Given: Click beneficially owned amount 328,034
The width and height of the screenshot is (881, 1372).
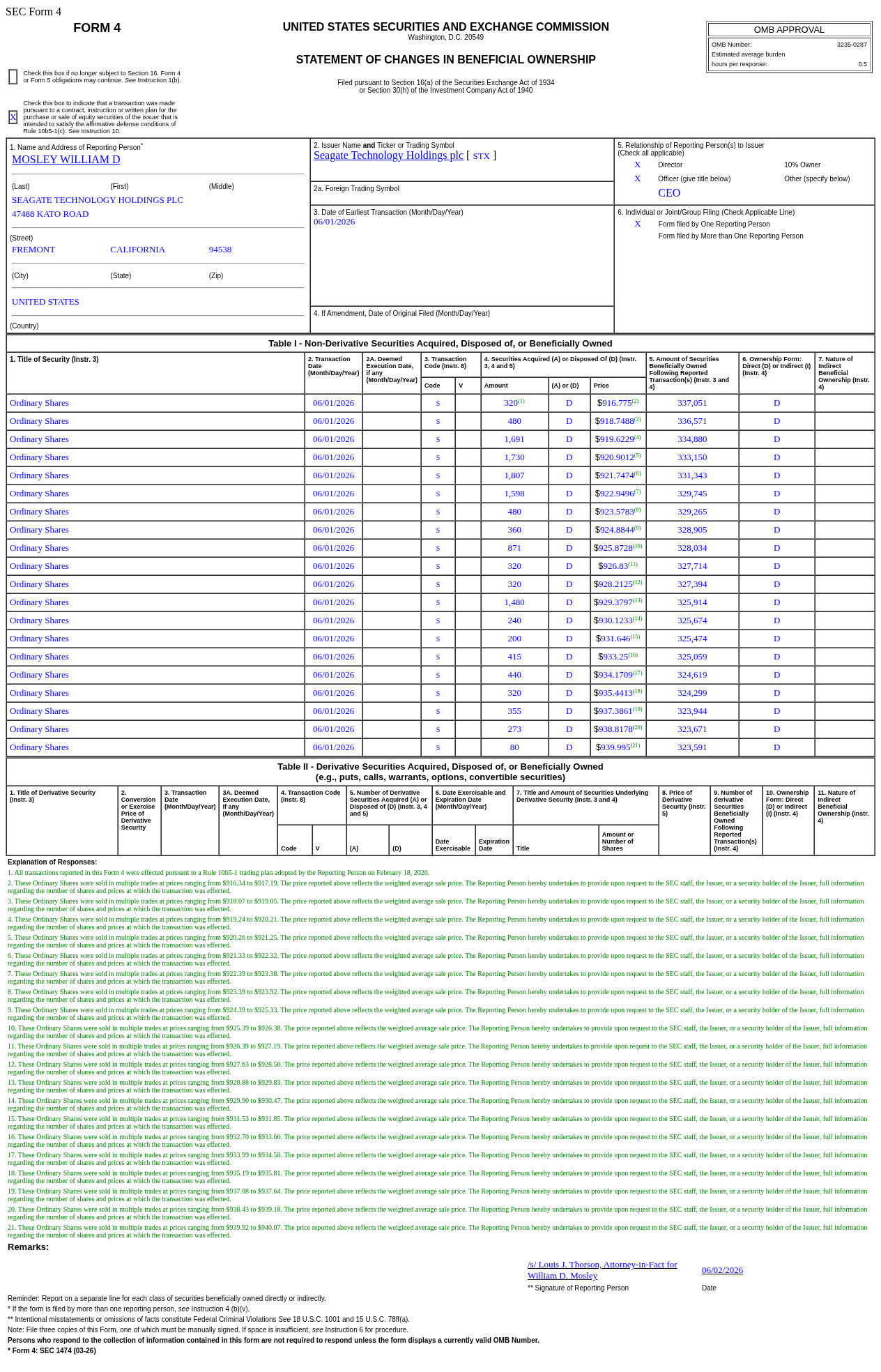Looking at the screenshot, I should tap(692, 548).
